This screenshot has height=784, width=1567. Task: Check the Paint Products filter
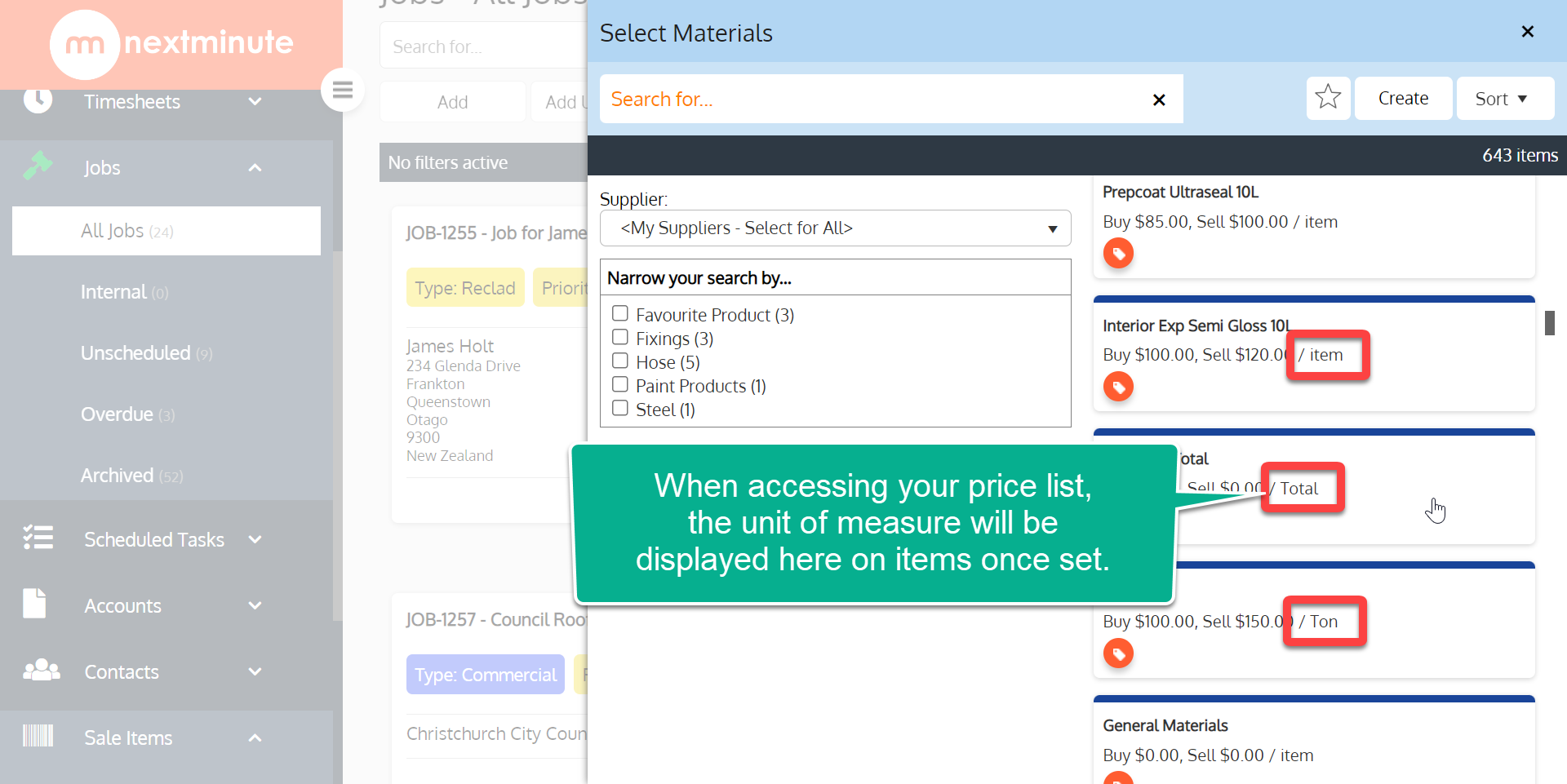pyautogui.click(x=620, y=384)
